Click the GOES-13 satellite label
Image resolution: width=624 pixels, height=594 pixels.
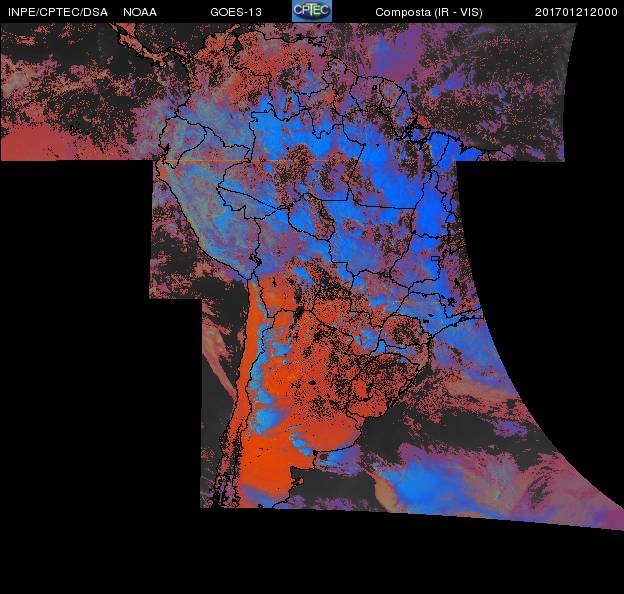[x=236, y=12]
